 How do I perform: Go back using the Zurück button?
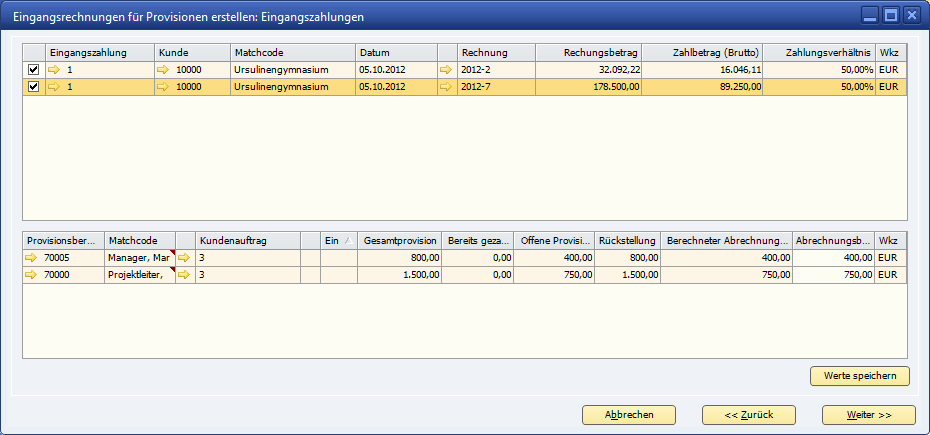[x=749, y=414]
